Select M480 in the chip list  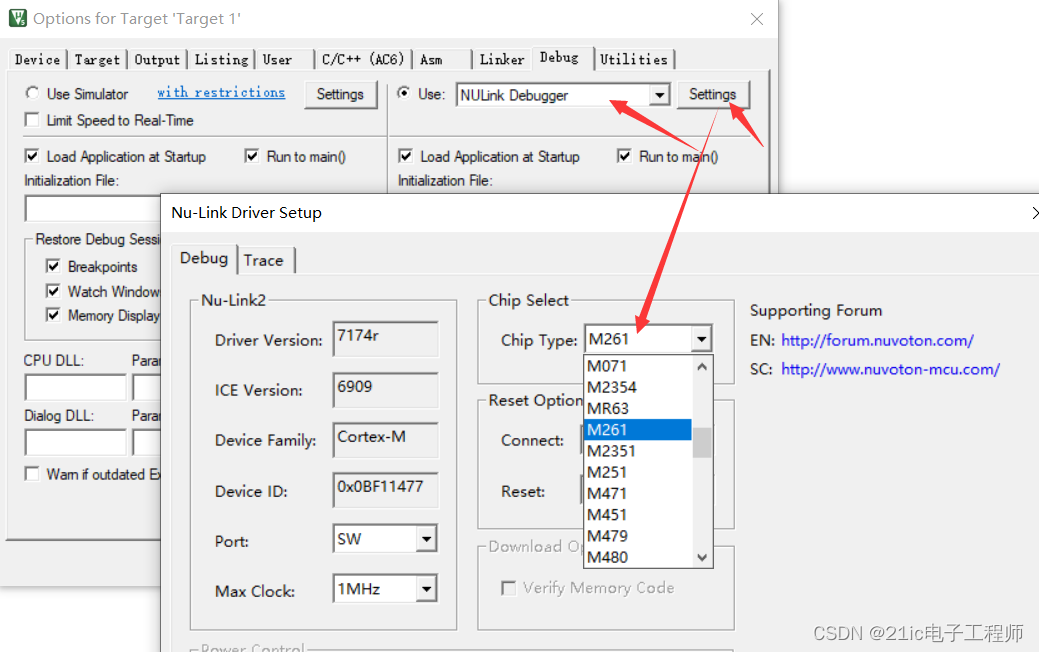[x=610, y=557]
